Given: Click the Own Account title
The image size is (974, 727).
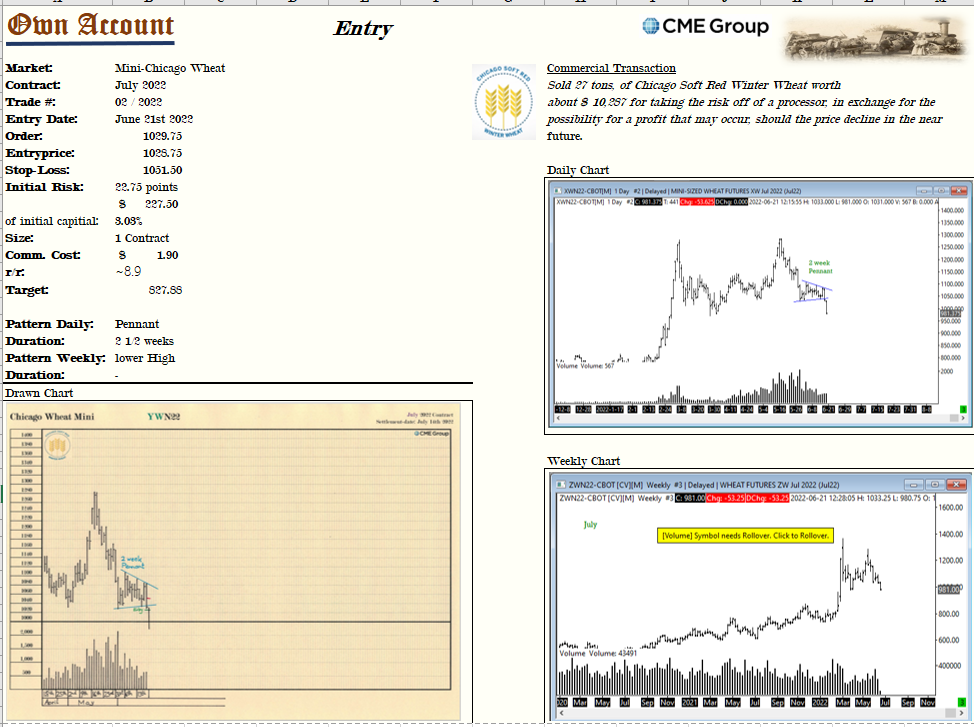Looking at the screenshot, I should pyautogui.click(x=91, y=25).
